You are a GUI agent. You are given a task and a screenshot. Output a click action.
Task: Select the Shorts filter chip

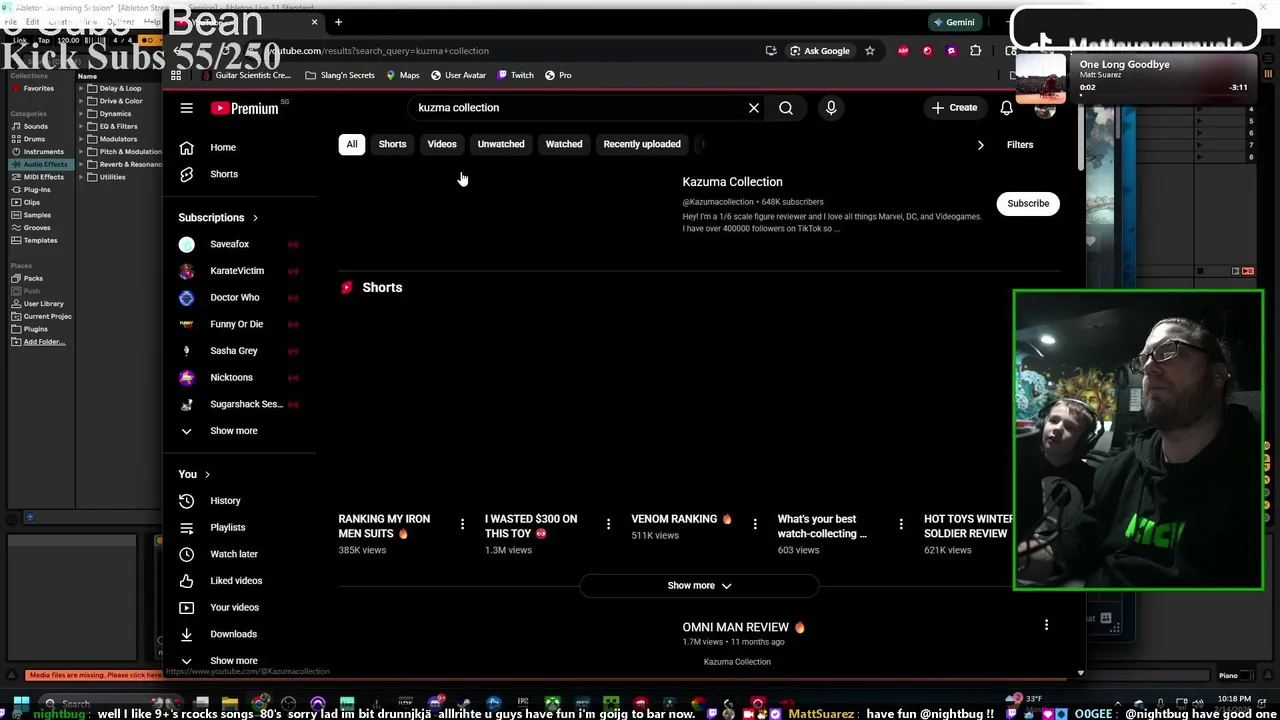point(392,144)
